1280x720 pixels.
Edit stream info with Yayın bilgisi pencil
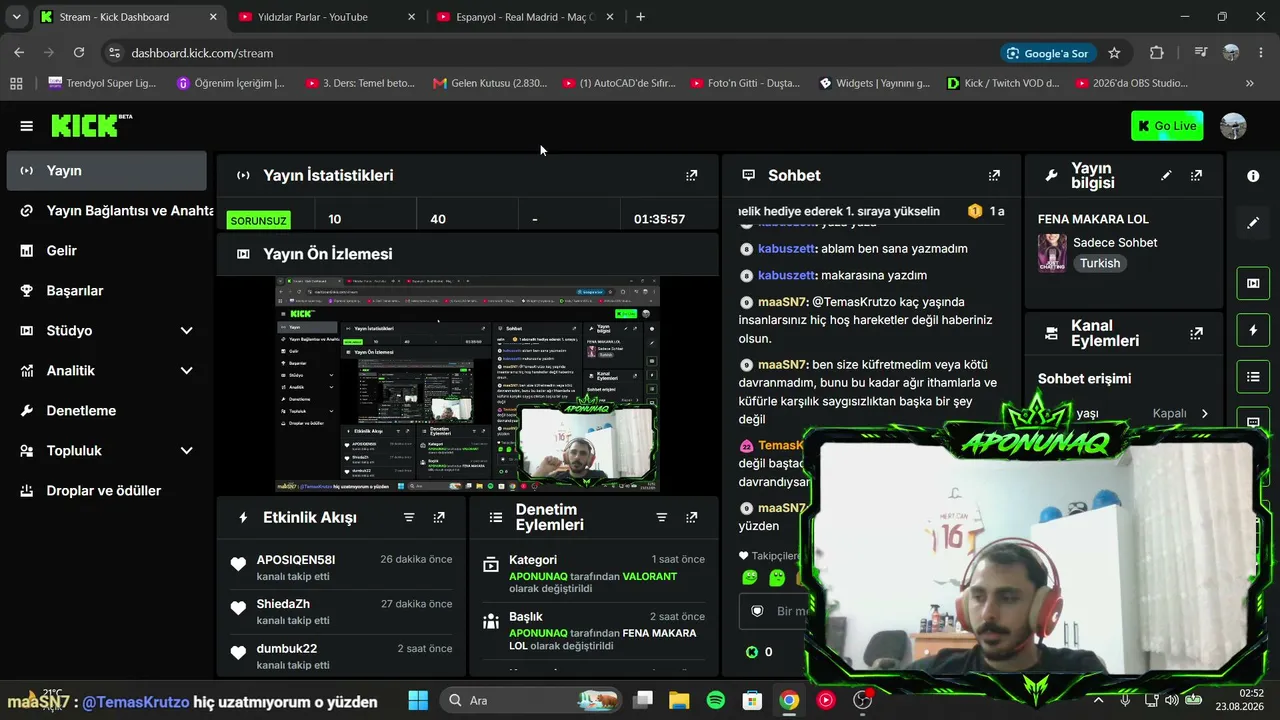(x=1166, y=175)
